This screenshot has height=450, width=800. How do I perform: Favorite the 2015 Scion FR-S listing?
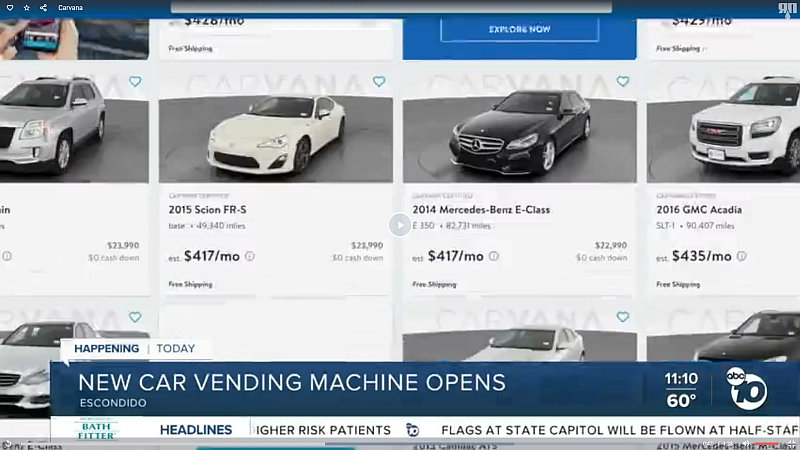(379, 81)
